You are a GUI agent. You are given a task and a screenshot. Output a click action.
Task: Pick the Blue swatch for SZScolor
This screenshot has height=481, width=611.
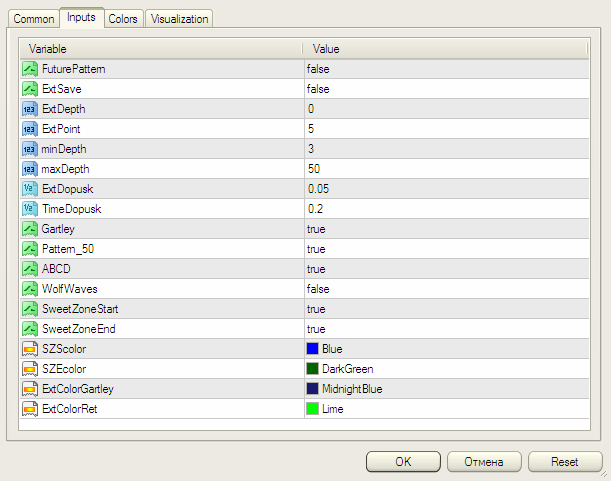tap(313, 348)
